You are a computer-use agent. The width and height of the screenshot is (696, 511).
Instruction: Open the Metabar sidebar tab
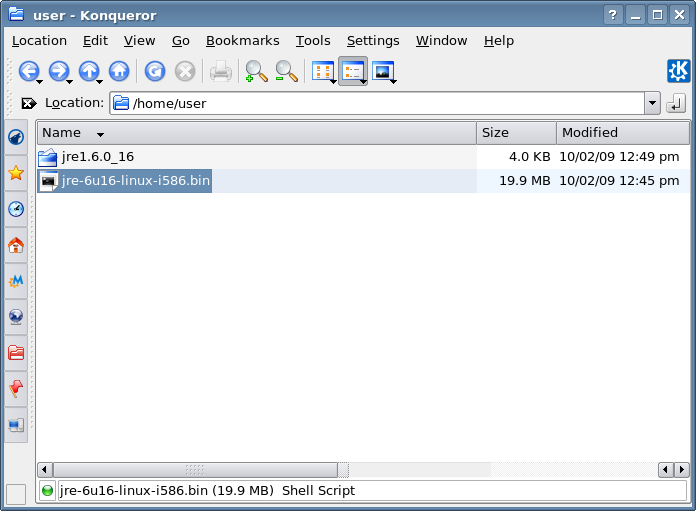[16, 281]
